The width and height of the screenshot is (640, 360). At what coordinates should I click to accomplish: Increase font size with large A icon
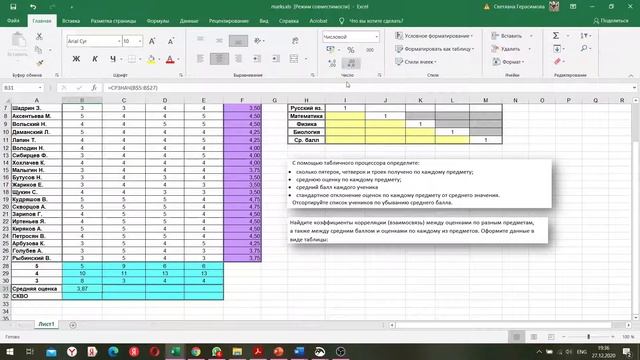152,41
